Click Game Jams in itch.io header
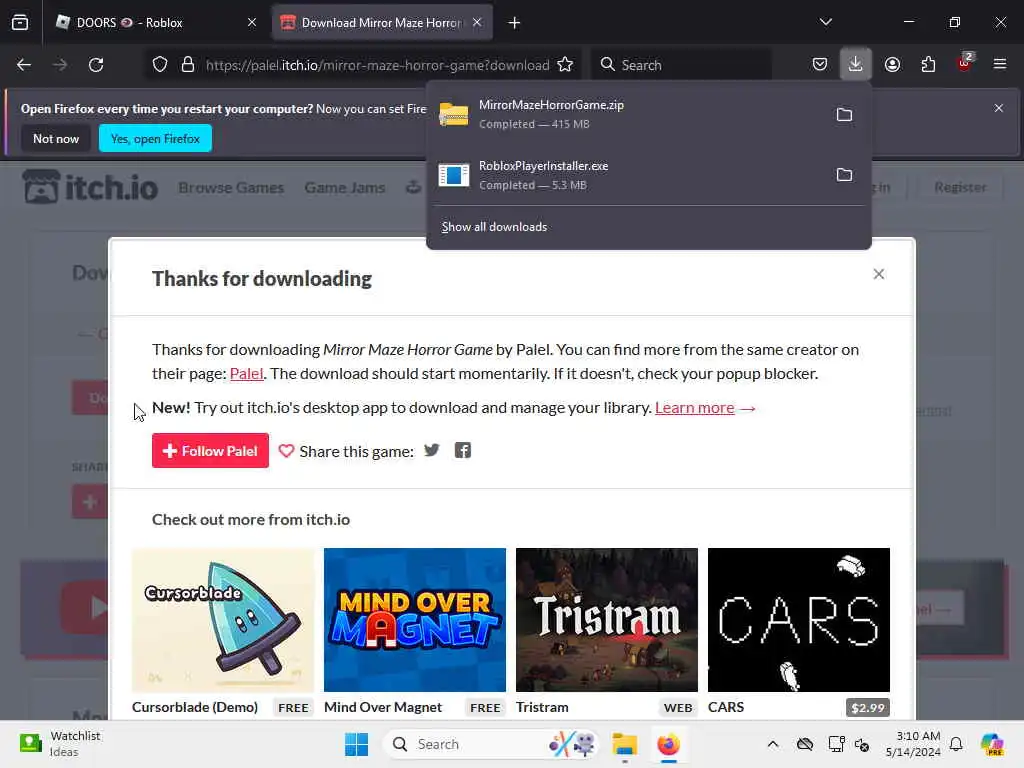 [x=345, y=187]
